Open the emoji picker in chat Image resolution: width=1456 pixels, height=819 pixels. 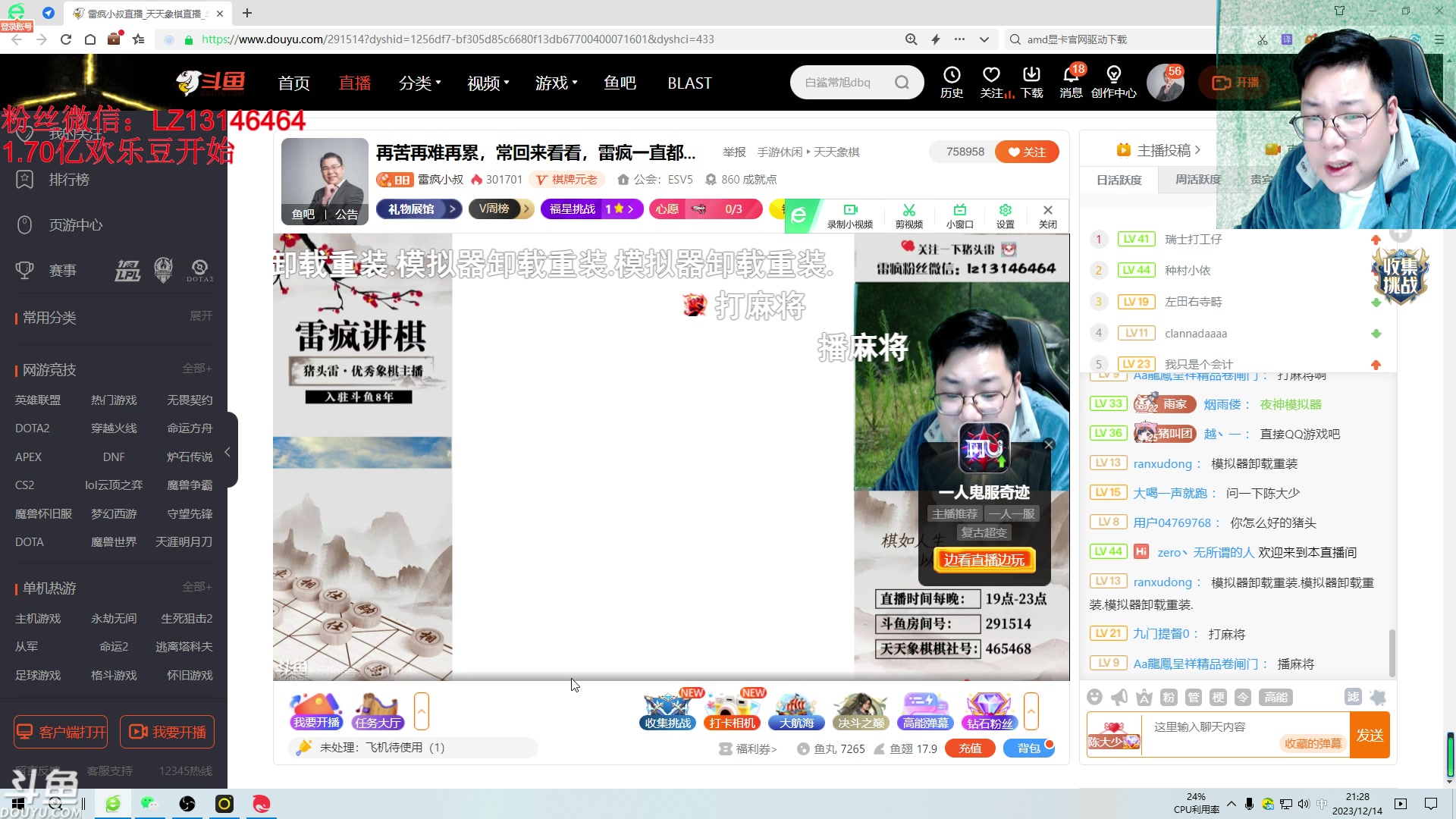pyautogui.click(x=1094, y=697)
